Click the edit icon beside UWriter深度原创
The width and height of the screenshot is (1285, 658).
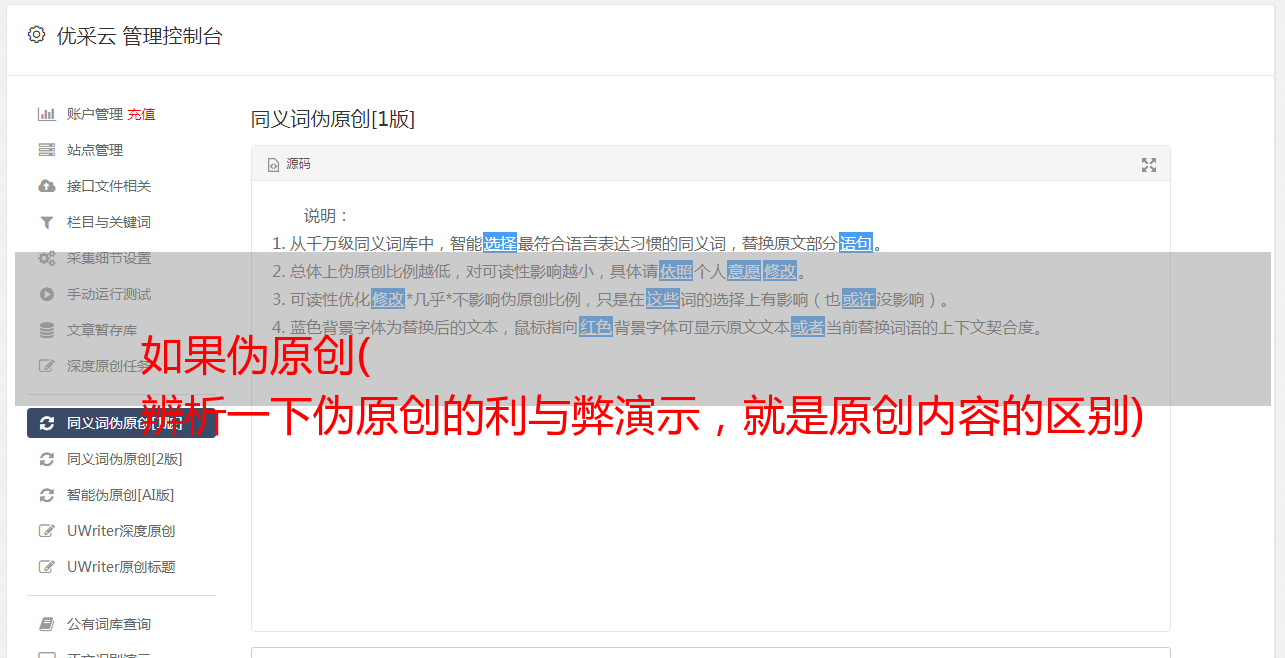46,531
